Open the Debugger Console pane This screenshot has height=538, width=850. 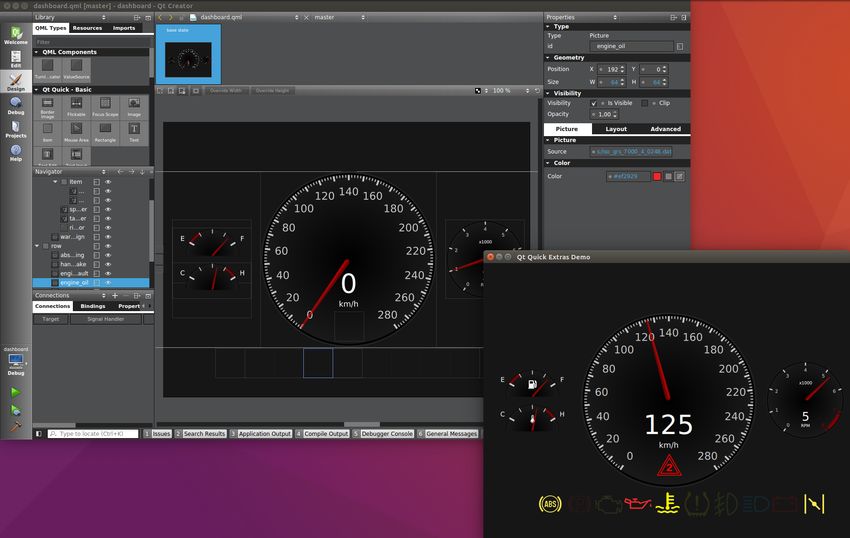(x=383, y=434)
